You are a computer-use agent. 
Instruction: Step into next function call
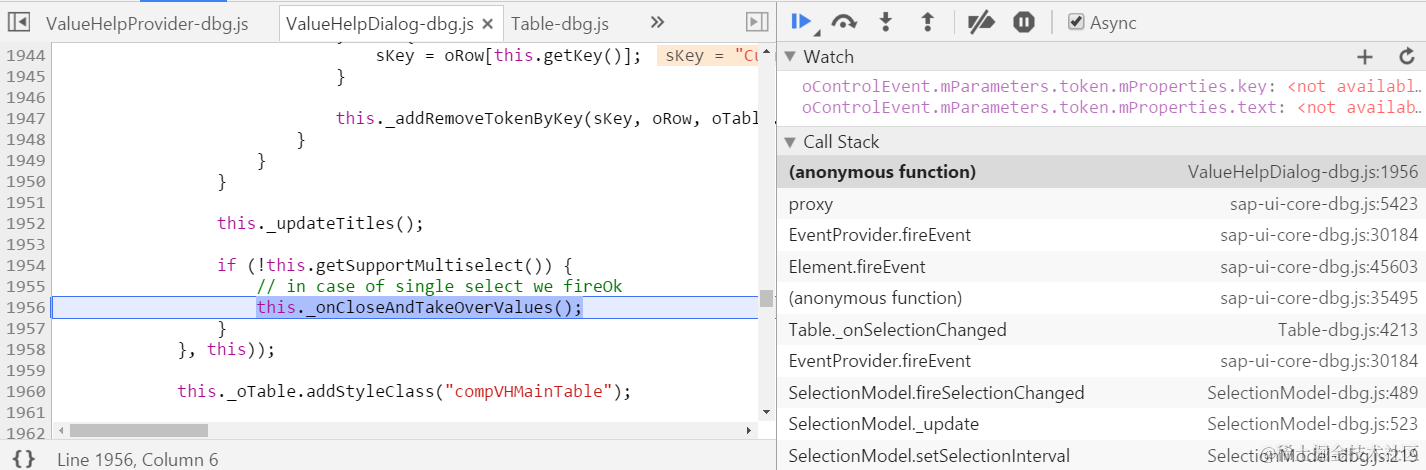(x=885, y=22)
